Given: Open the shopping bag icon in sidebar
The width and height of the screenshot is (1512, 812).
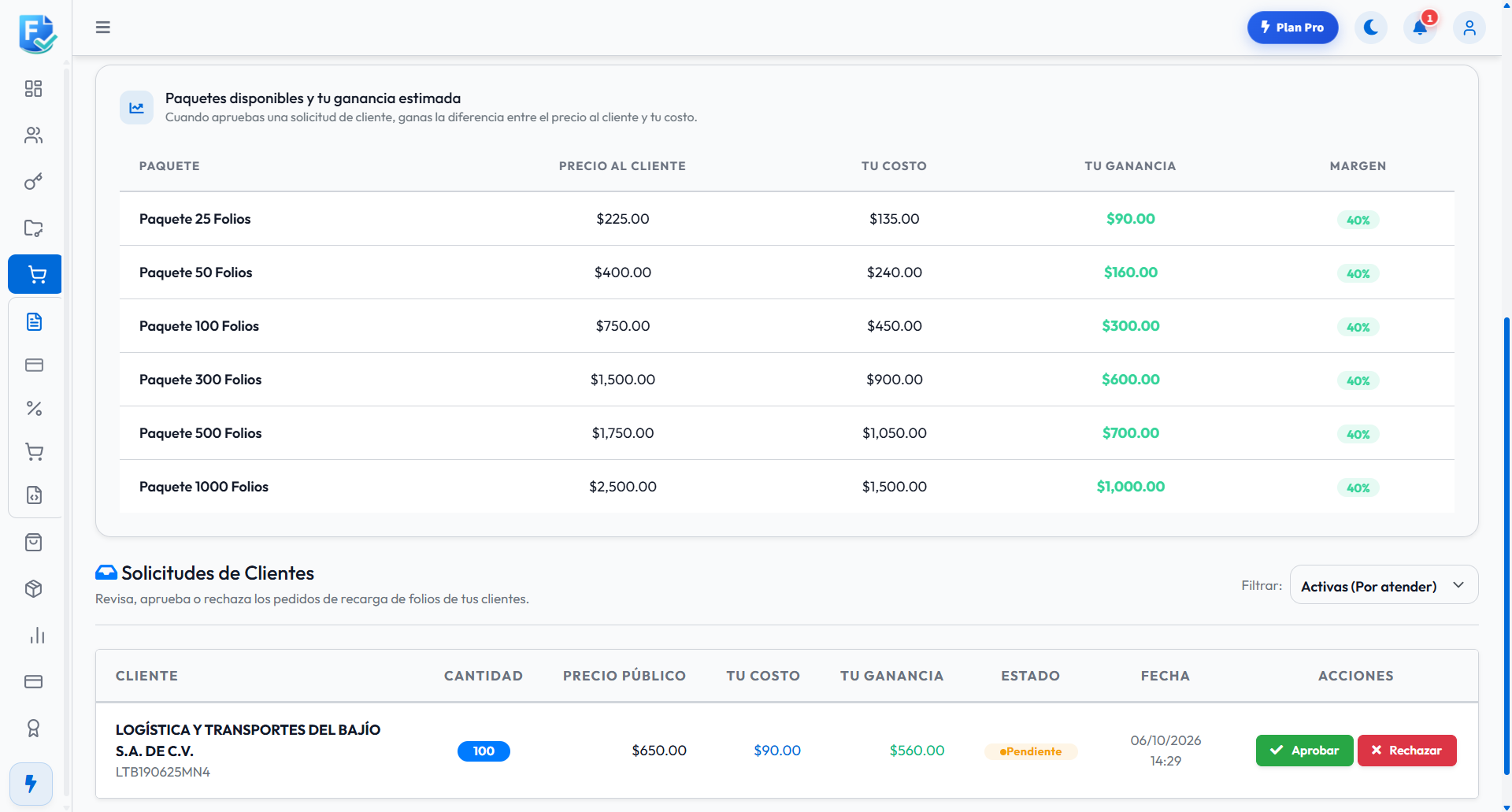Looking at the screenshot, I should (x=34, y=542).
